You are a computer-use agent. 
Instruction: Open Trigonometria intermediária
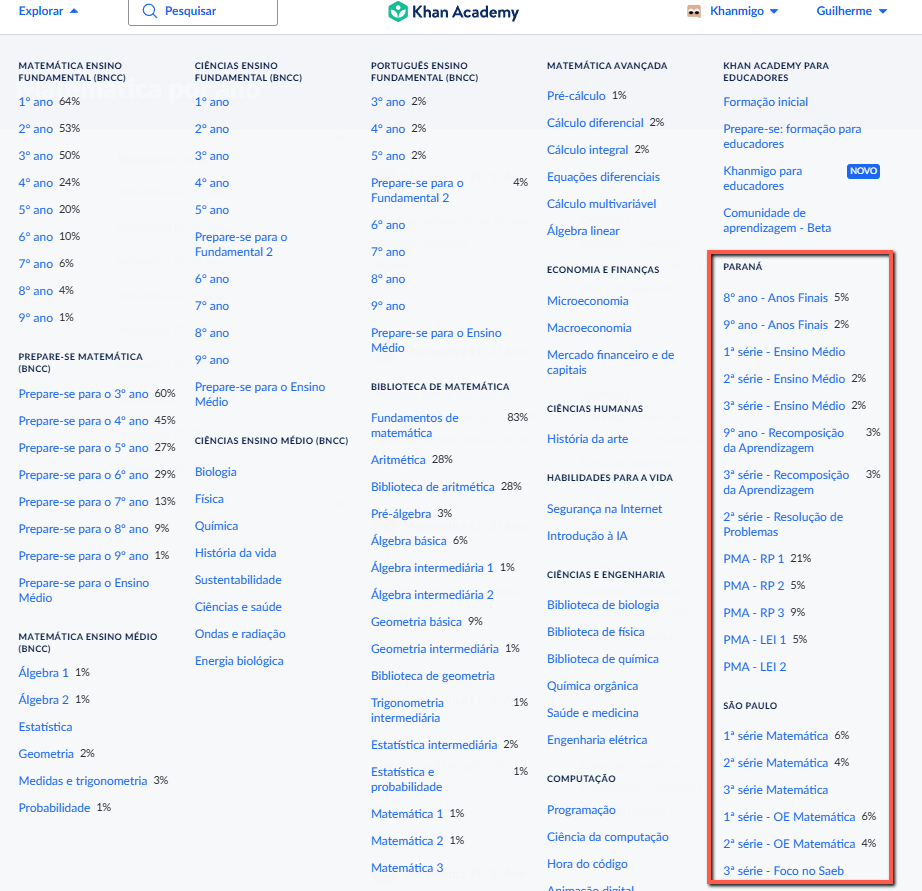point(407,710)
